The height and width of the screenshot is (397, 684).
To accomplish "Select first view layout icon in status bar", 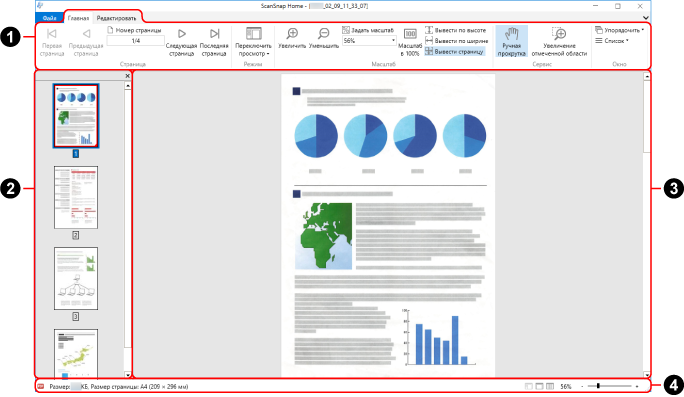I will point(529,387).
